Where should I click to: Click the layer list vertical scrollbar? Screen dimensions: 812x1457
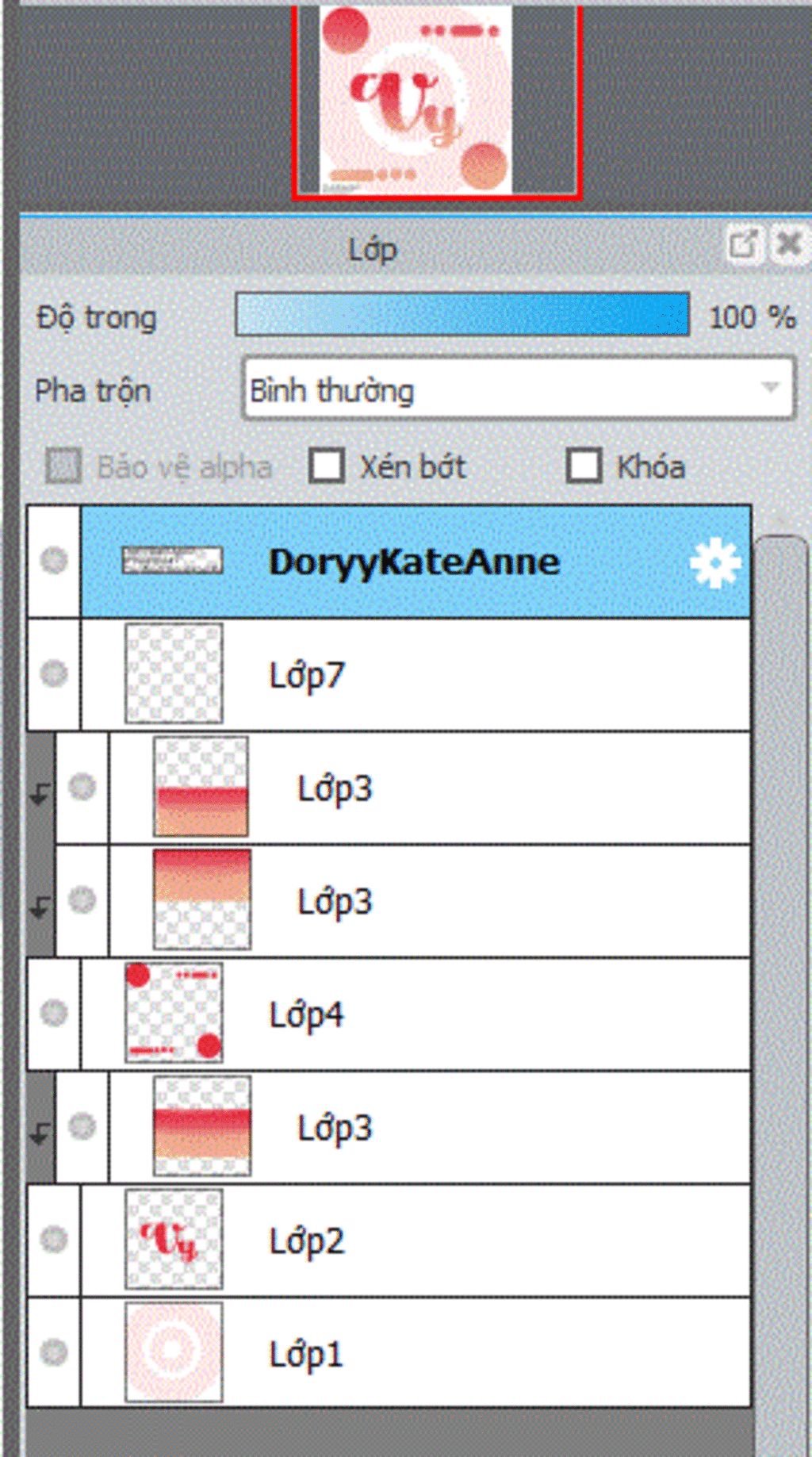tap(781, 991)
